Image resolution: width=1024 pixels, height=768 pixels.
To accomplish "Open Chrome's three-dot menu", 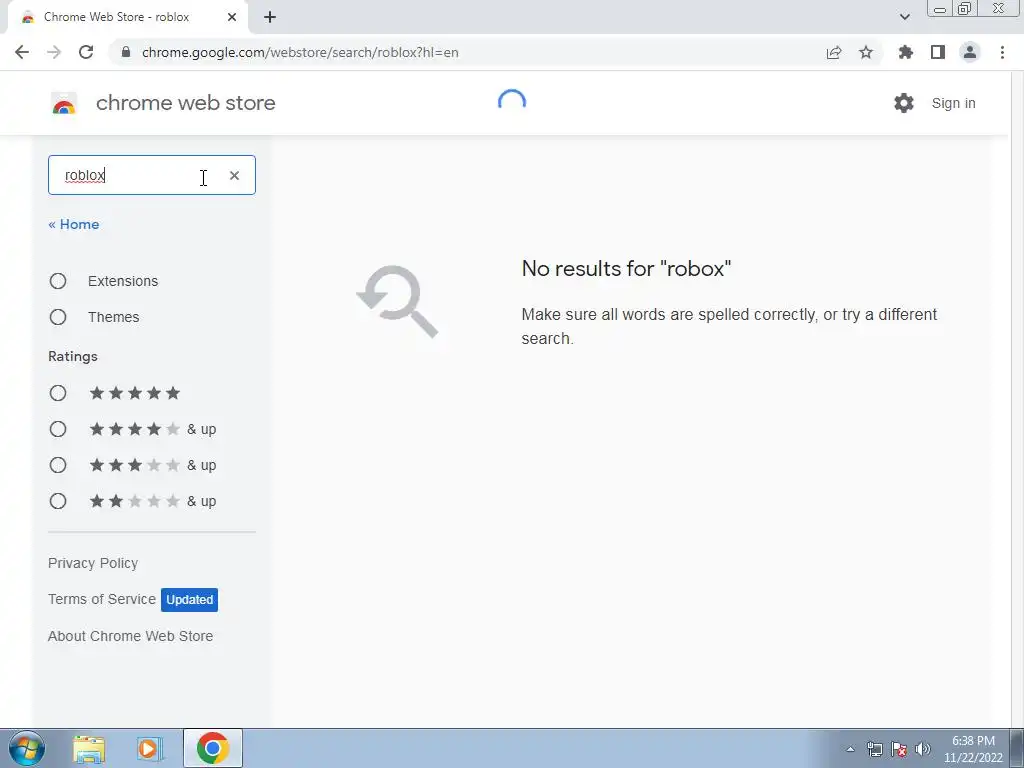I will pyautogui.click(x=1002, y=52).
